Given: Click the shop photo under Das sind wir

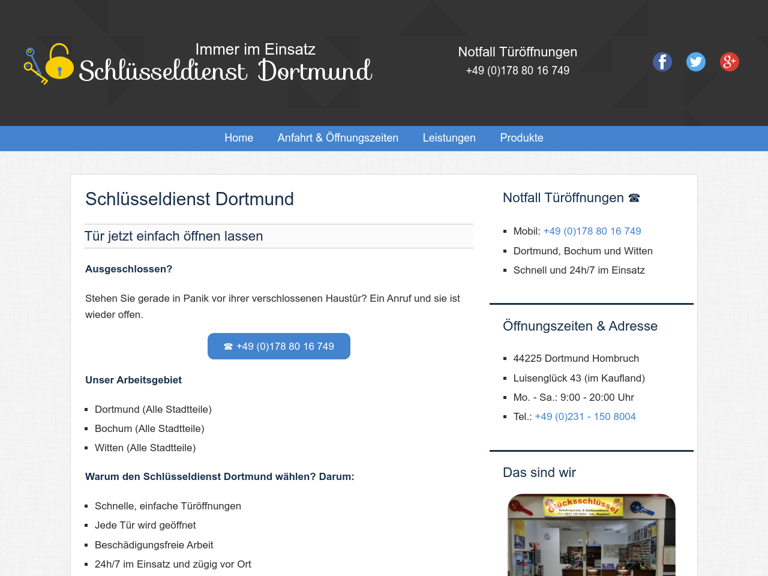Looking at the screenshot, I should [x=591, y=535].
